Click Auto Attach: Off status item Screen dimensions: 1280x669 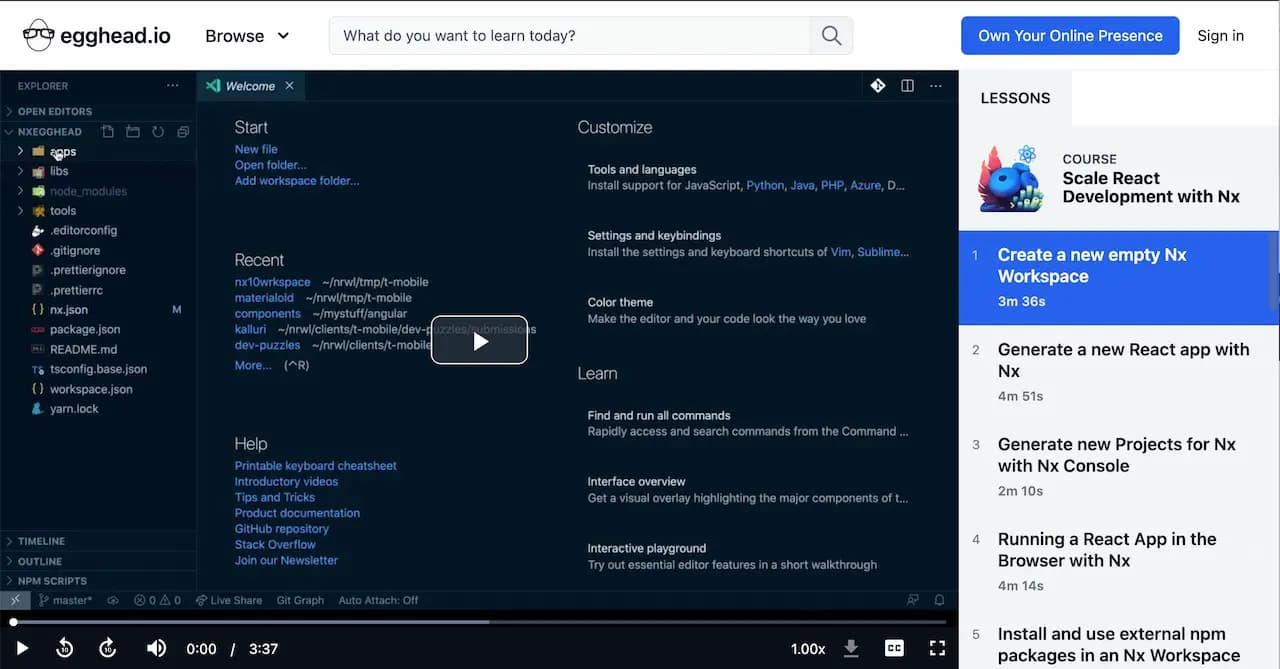click(378, 600)
